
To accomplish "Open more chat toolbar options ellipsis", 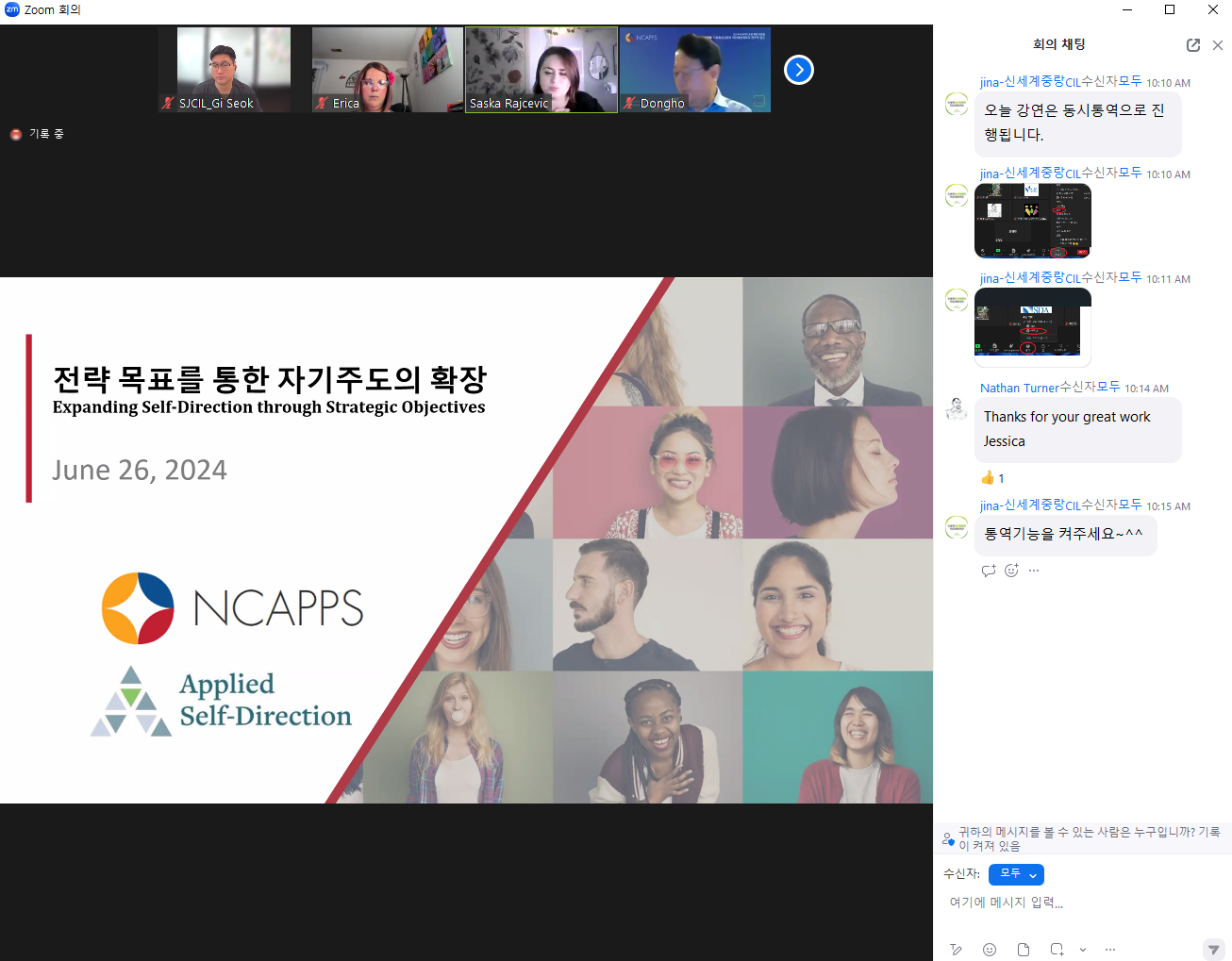I will 1110,950.
